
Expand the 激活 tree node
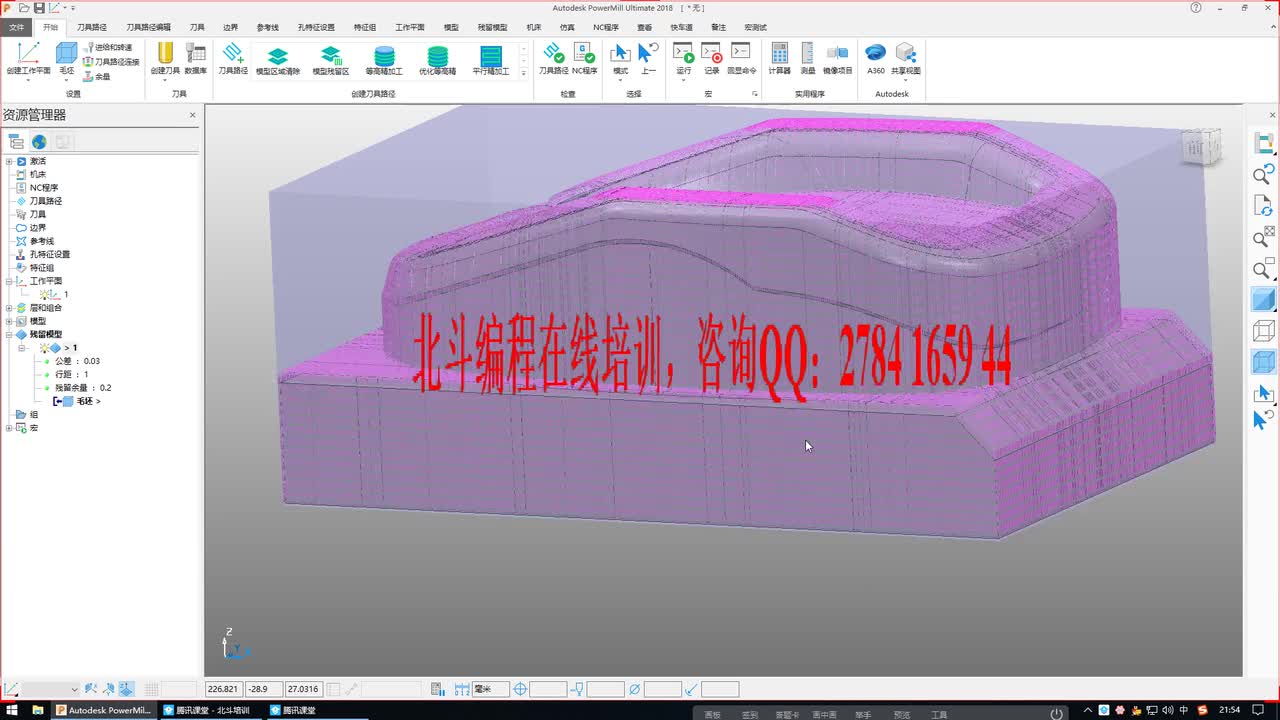9,161
